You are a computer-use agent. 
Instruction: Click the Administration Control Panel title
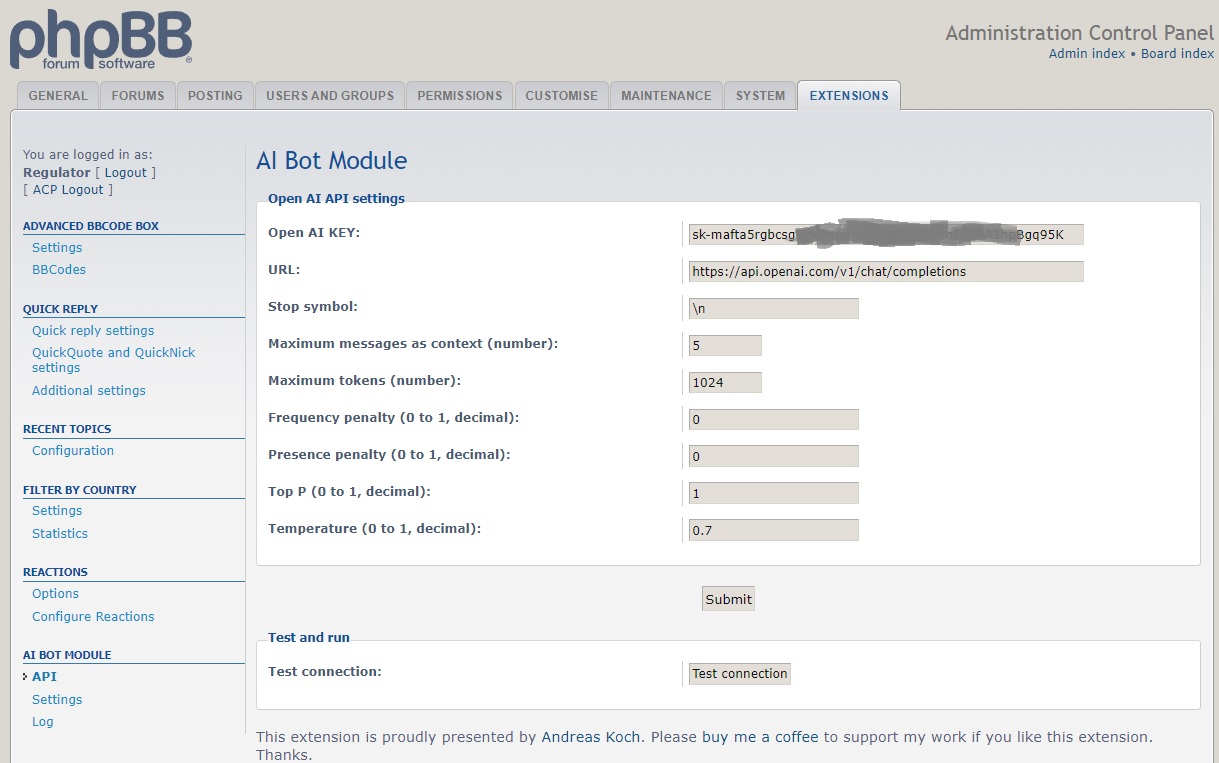(1080, 33)
